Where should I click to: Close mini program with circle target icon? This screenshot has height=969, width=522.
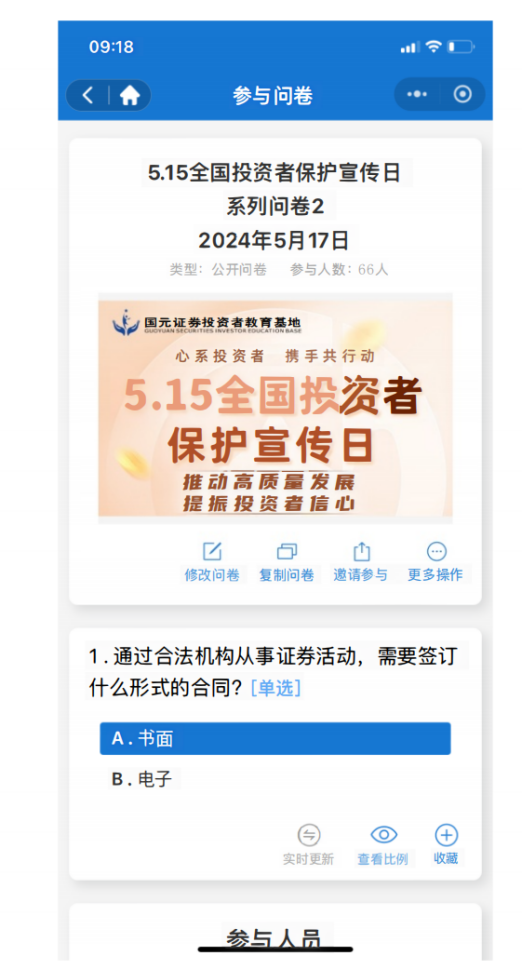[x=462, y=94]
